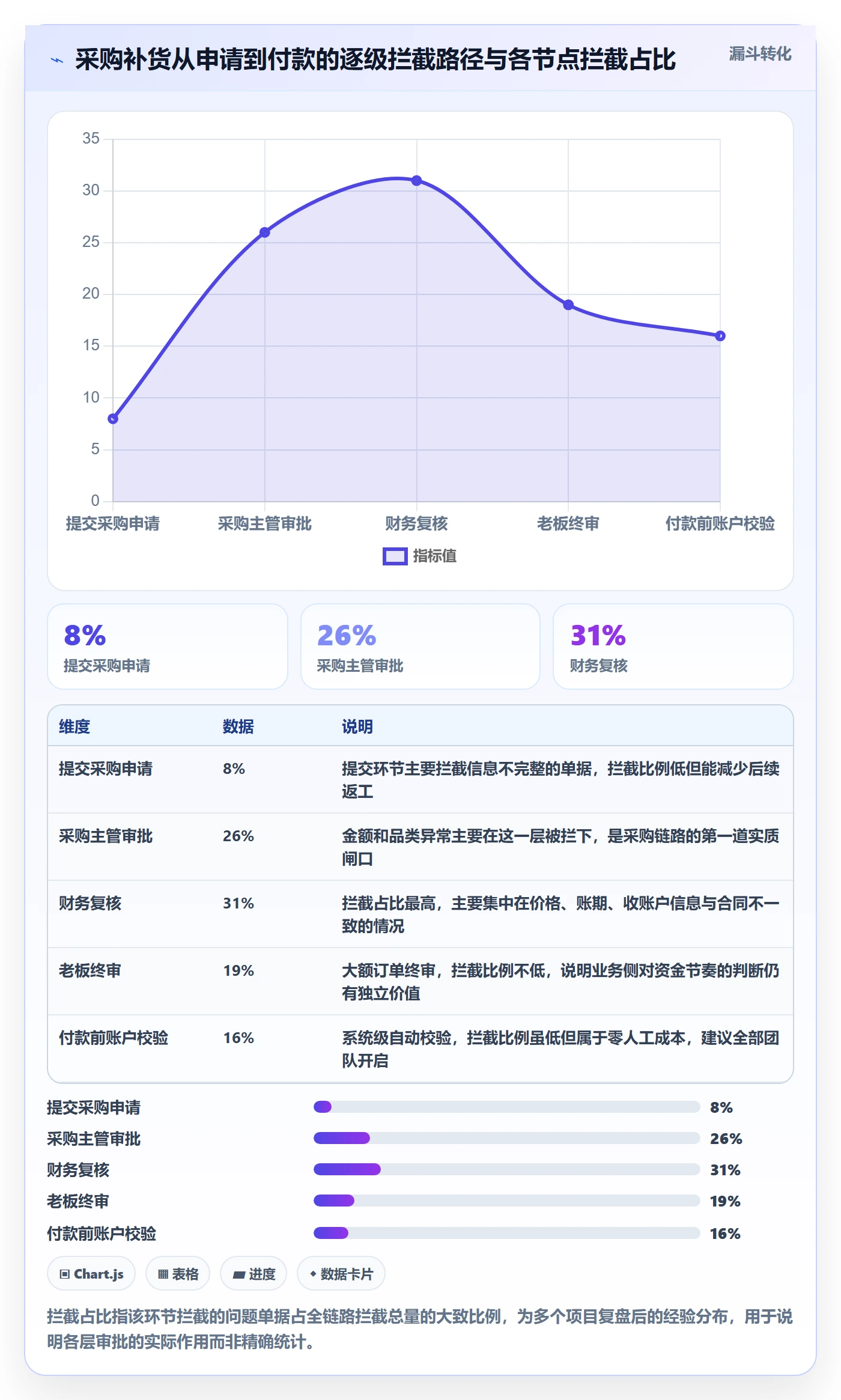Click the x-axis label 老板终审
Image resolution: width=841 pixels, height=1400 pixels.
(x=568, y=523)
